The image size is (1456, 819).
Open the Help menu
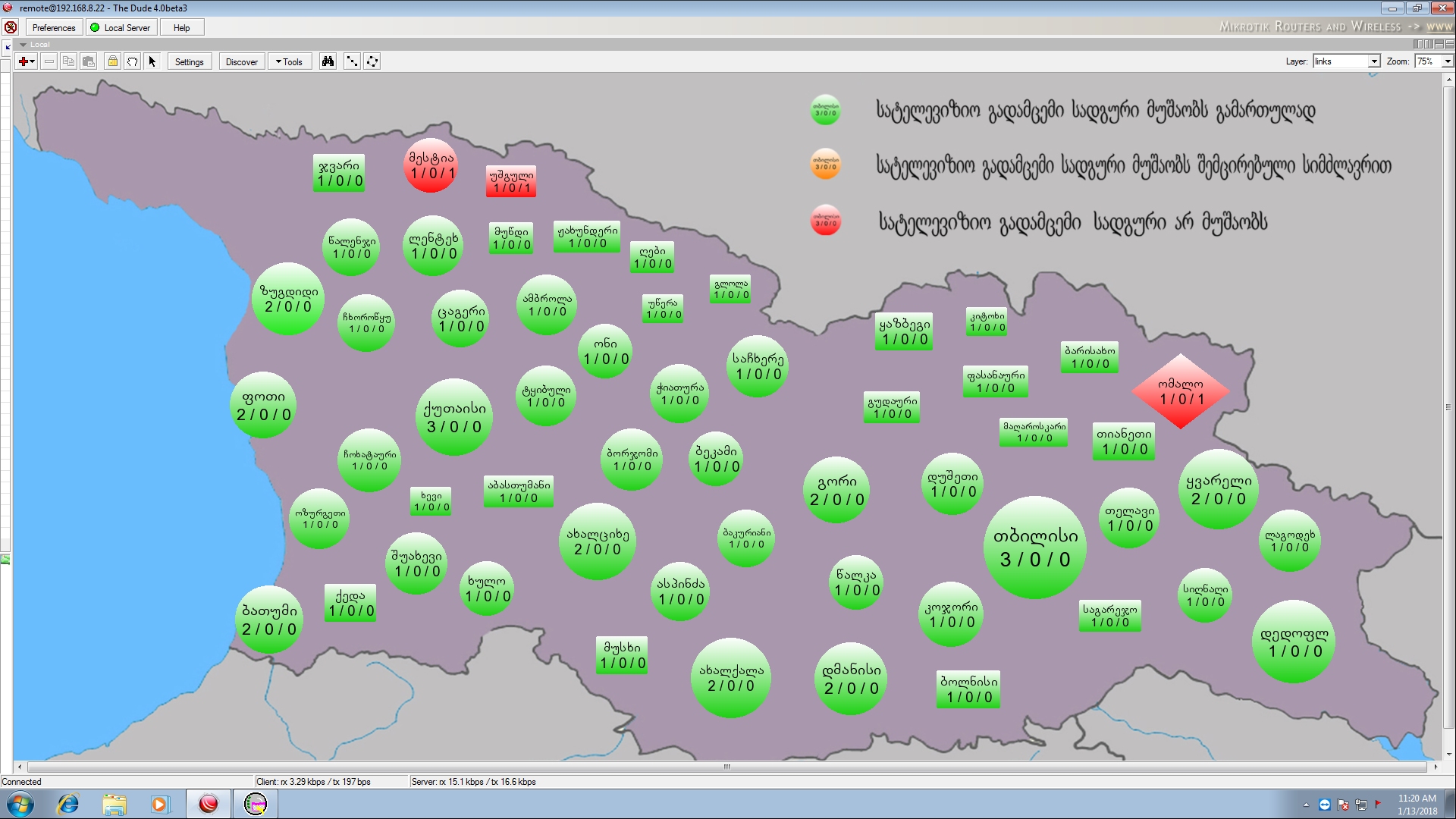[181, 27]
